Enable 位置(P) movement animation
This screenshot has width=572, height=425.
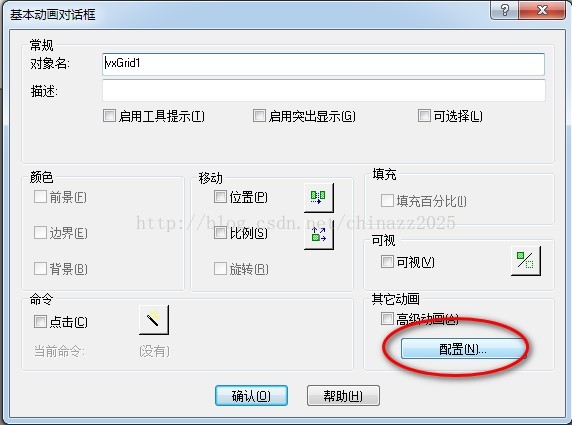pos(220,196)
